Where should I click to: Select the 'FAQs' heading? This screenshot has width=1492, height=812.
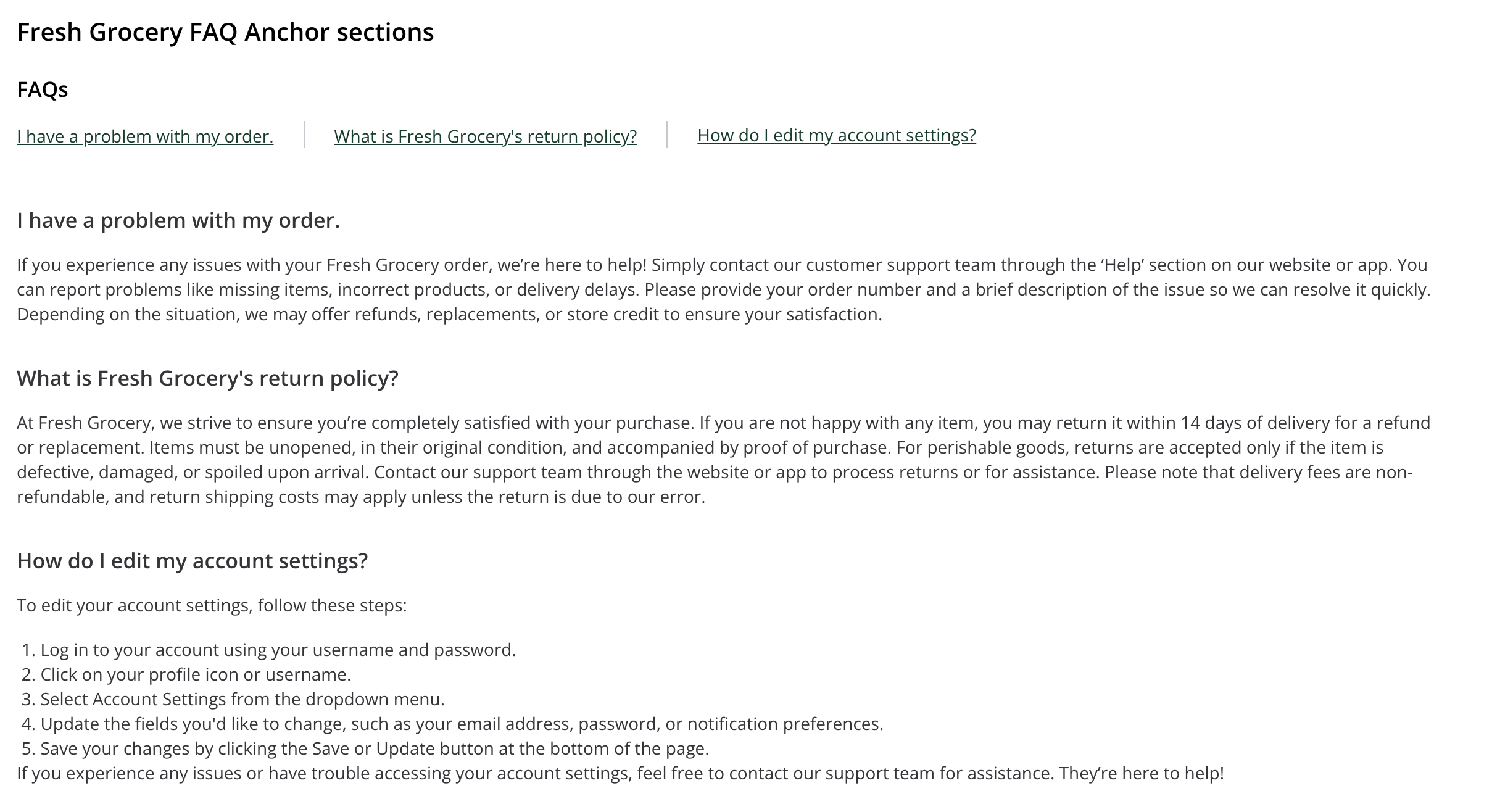43,89
